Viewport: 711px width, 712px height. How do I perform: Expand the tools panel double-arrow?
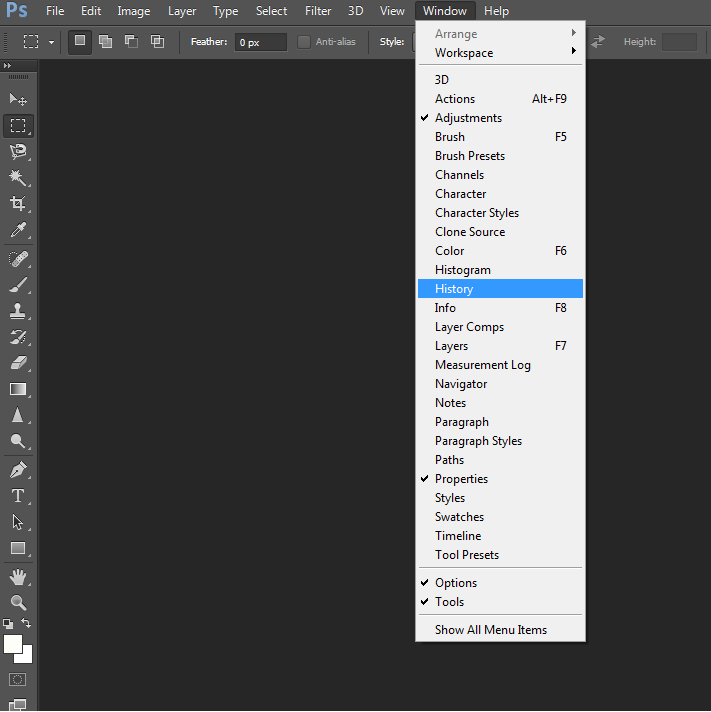(x=7, y=66)
